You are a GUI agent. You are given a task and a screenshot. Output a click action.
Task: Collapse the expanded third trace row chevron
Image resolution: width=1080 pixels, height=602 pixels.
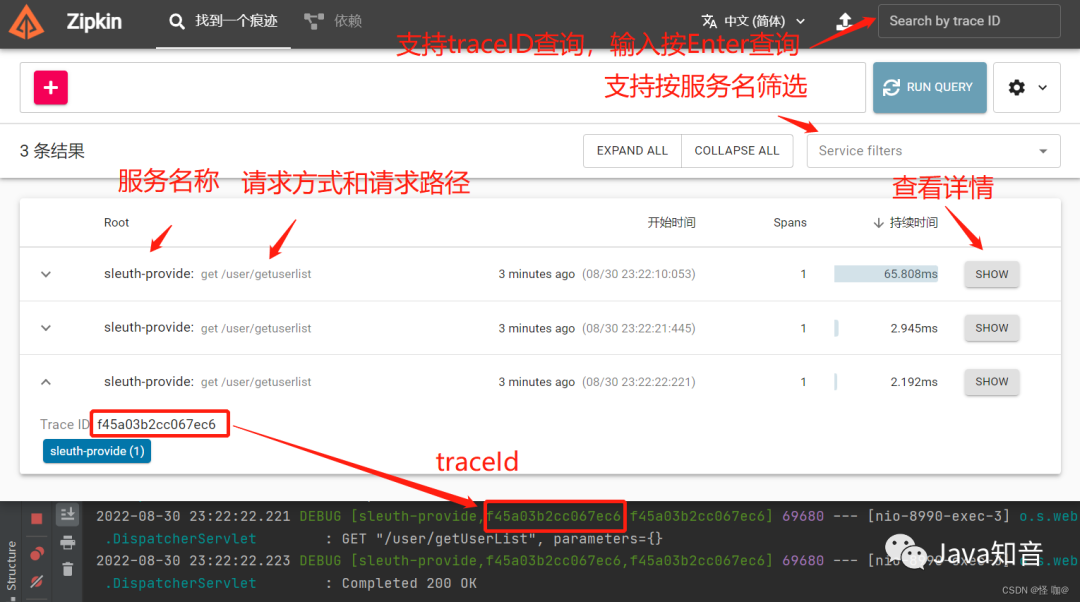tap(45, 381)
